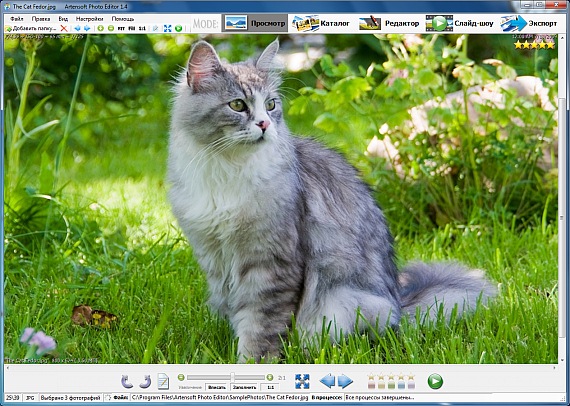Start slideshow with the large green play button
The image size is (570, 406).
(435, 381)
